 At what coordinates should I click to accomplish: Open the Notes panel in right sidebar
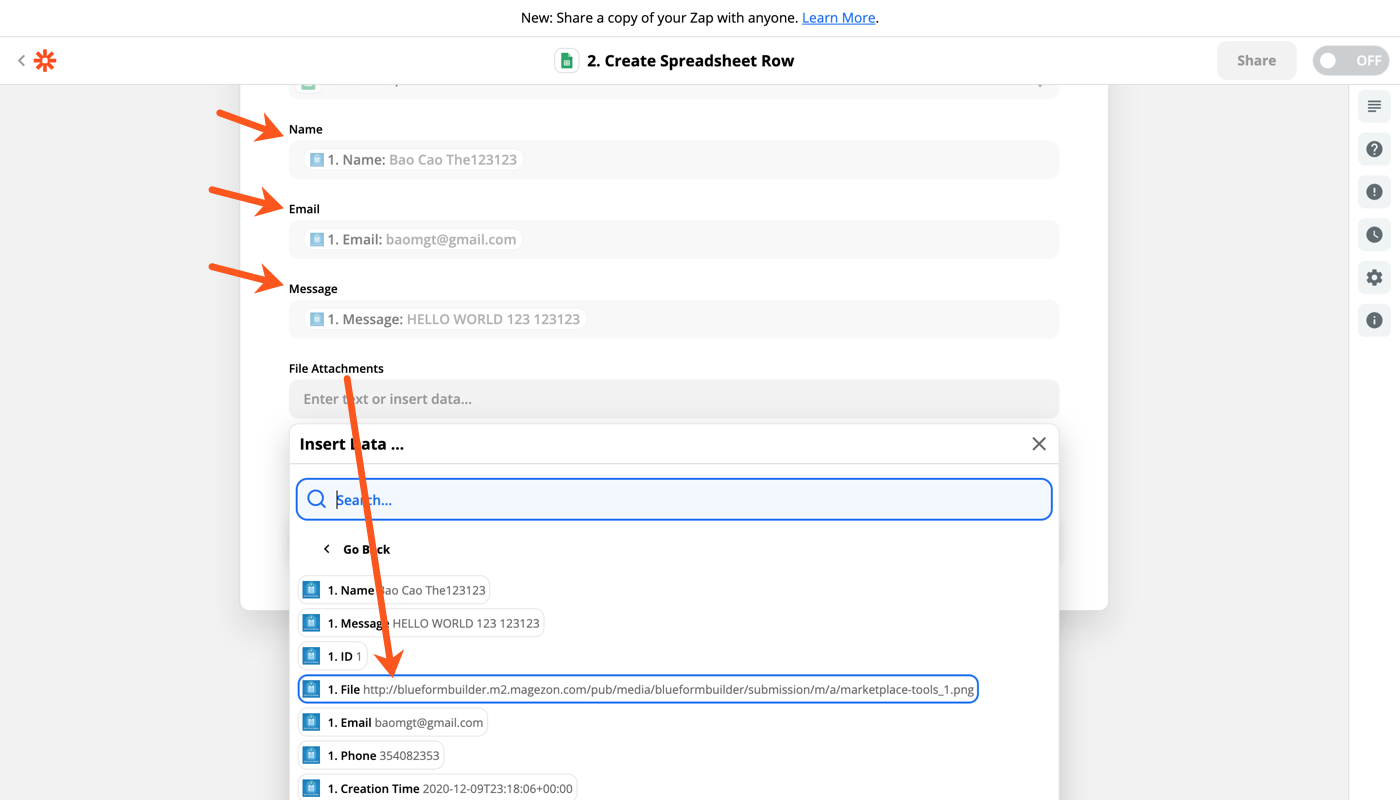point(1373,106)
